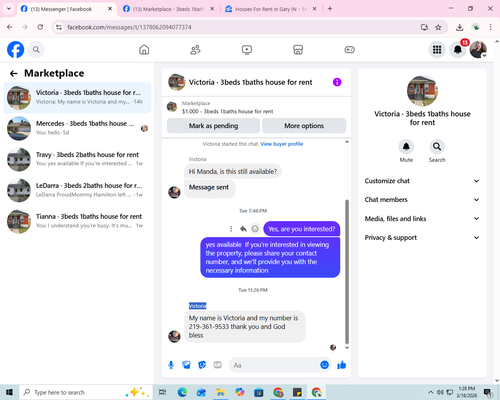Choose a sticker icon in composer

pyautogui.click(x=202, y=365)
